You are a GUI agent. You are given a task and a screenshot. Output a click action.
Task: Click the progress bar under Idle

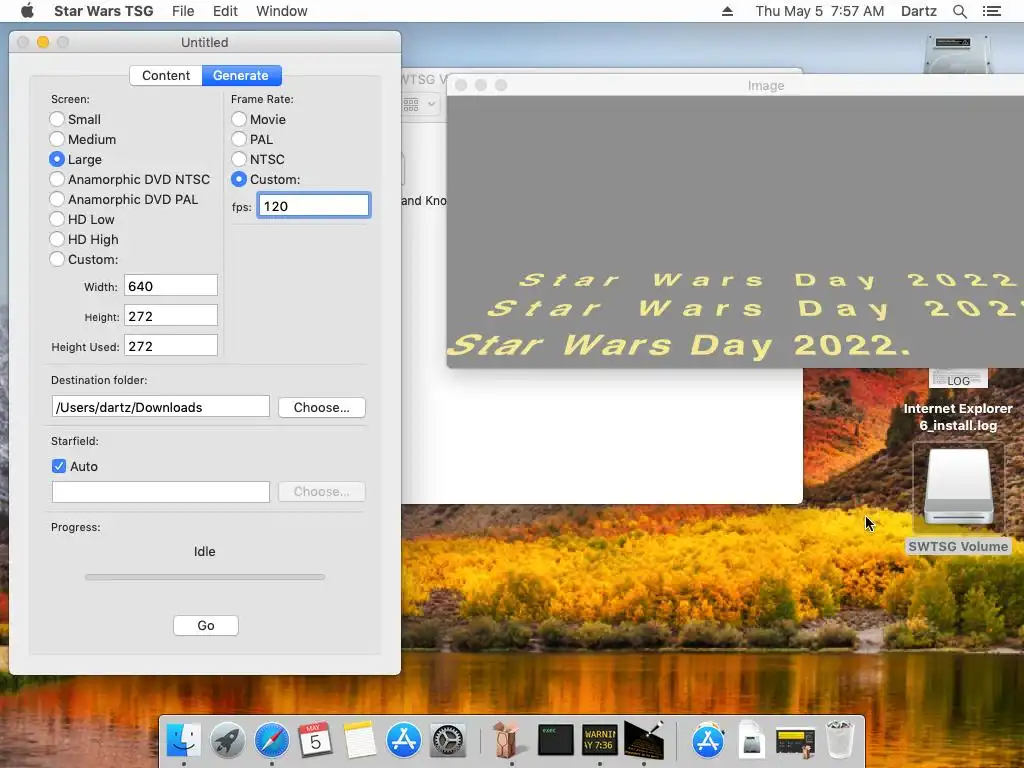pyautogui.click(x=204, y=577)
